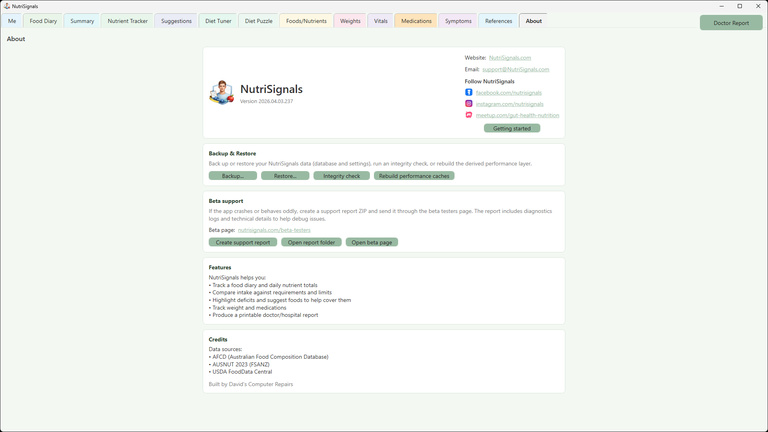Click 'AUSNUT 2023 (FSANZ)' credit line

[x=239, y=364]
